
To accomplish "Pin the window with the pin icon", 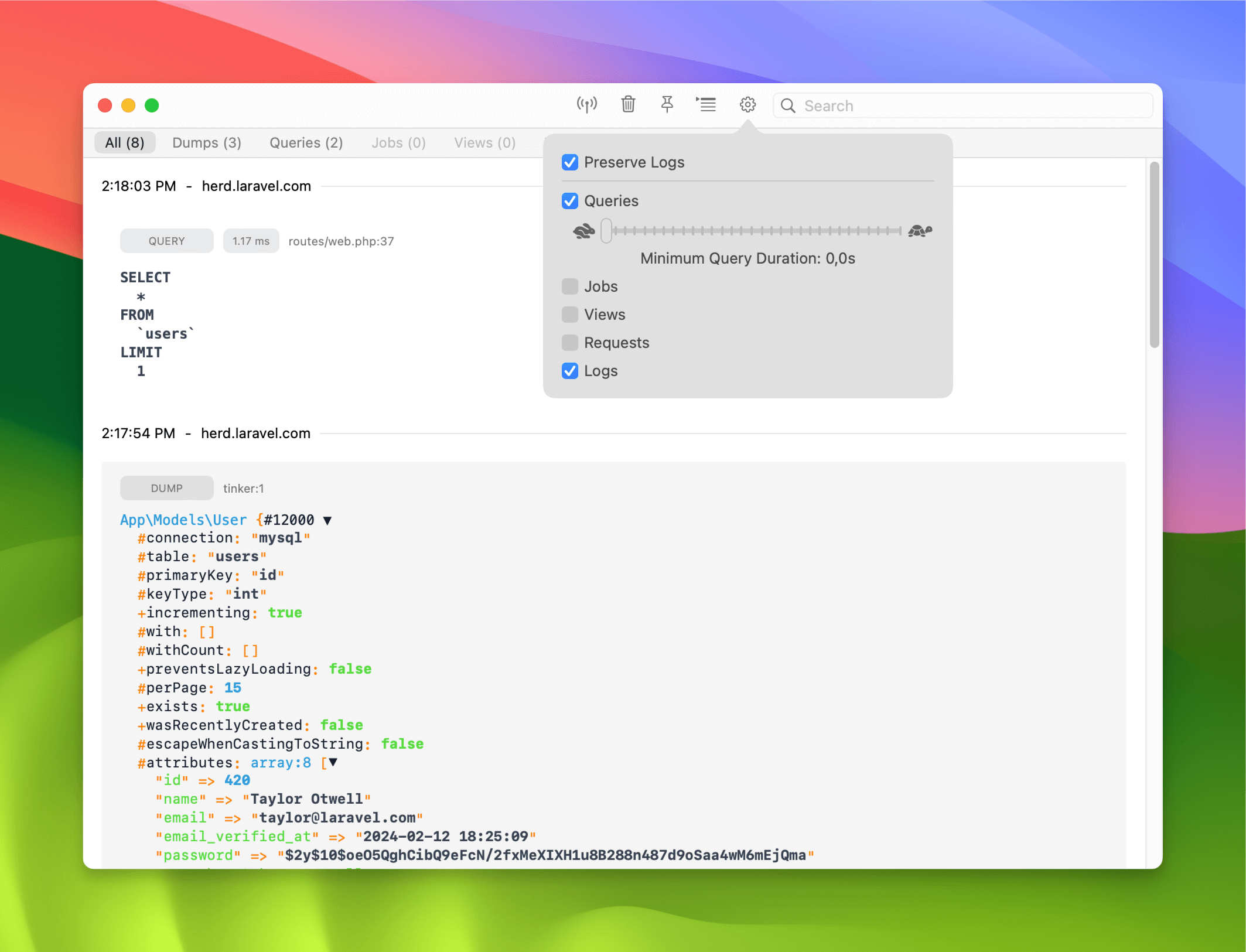I will (x=667, y=105).
